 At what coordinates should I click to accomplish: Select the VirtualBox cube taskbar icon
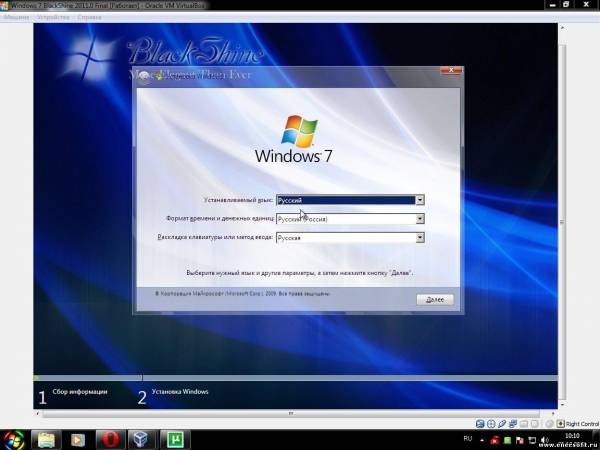tap(142, 440)
